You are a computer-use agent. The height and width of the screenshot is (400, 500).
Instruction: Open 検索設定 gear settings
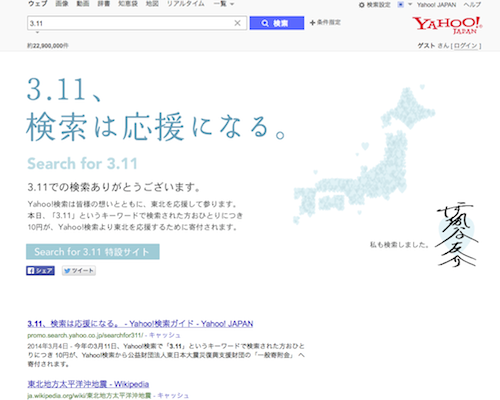click(x=375, y=5)
